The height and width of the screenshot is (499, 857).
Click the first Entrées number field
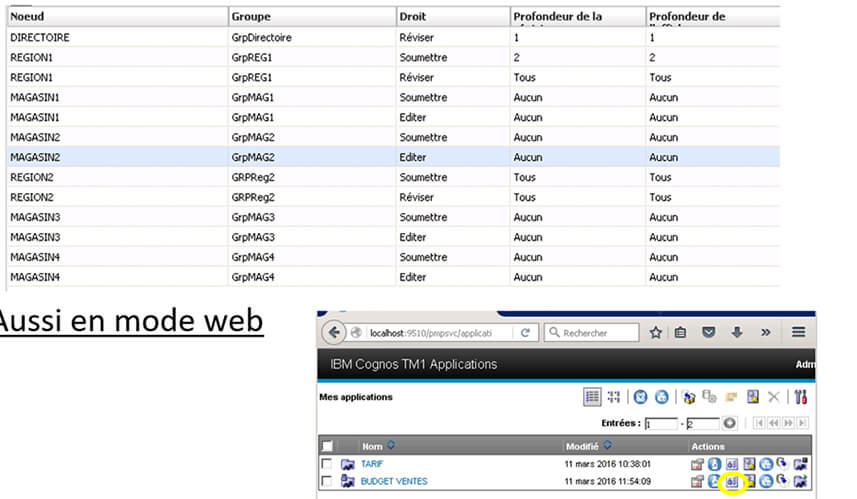(661, 424)
